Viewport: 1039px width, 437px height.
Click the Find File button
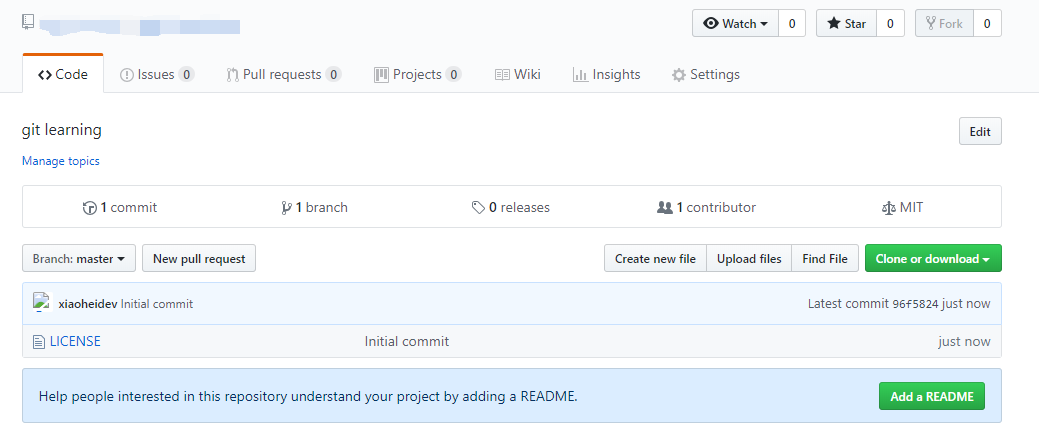(x=825, y=259)
